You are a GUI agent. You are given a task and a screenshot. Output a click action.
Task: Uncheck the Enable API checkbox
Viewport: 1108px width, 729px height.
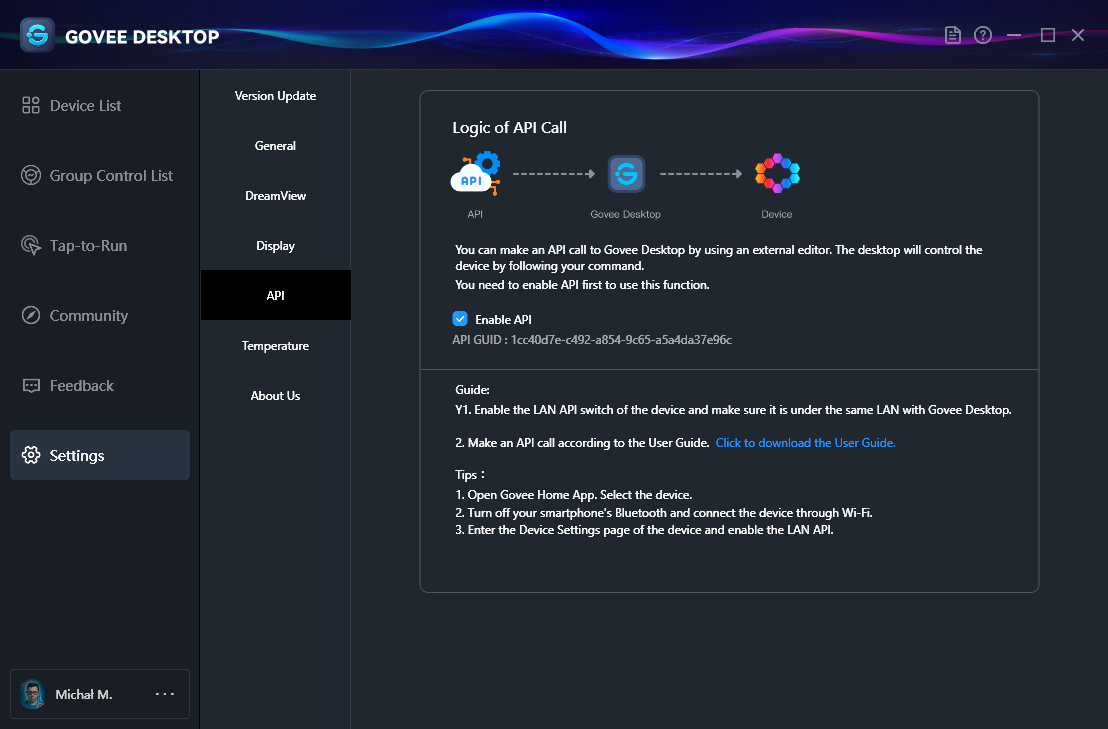coord(460,319)
